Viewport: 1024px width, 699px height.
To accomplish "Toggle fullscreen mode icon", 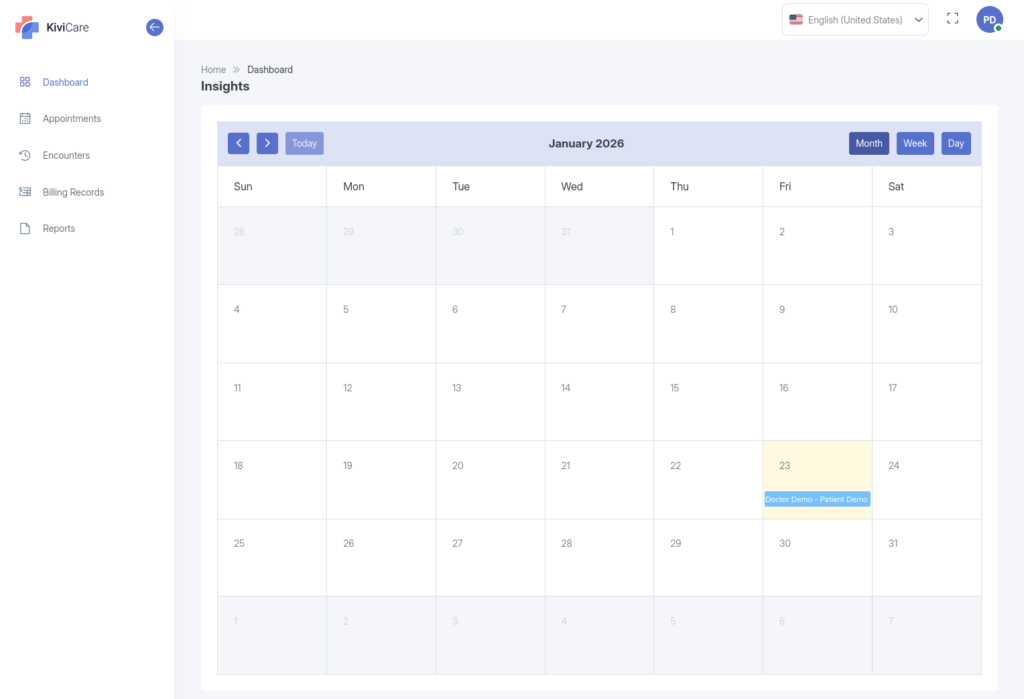I will pos(952,19).
